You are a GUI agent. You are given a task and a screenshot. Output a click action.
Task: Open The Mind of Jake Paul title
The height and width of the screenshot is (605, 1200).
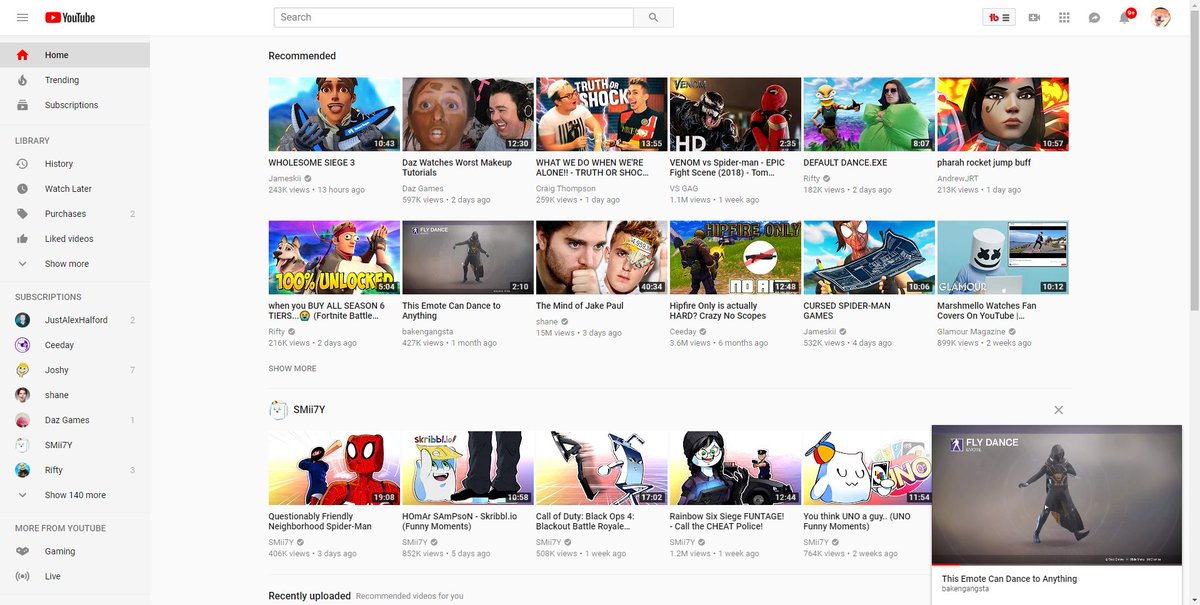(x=580, y=306)
